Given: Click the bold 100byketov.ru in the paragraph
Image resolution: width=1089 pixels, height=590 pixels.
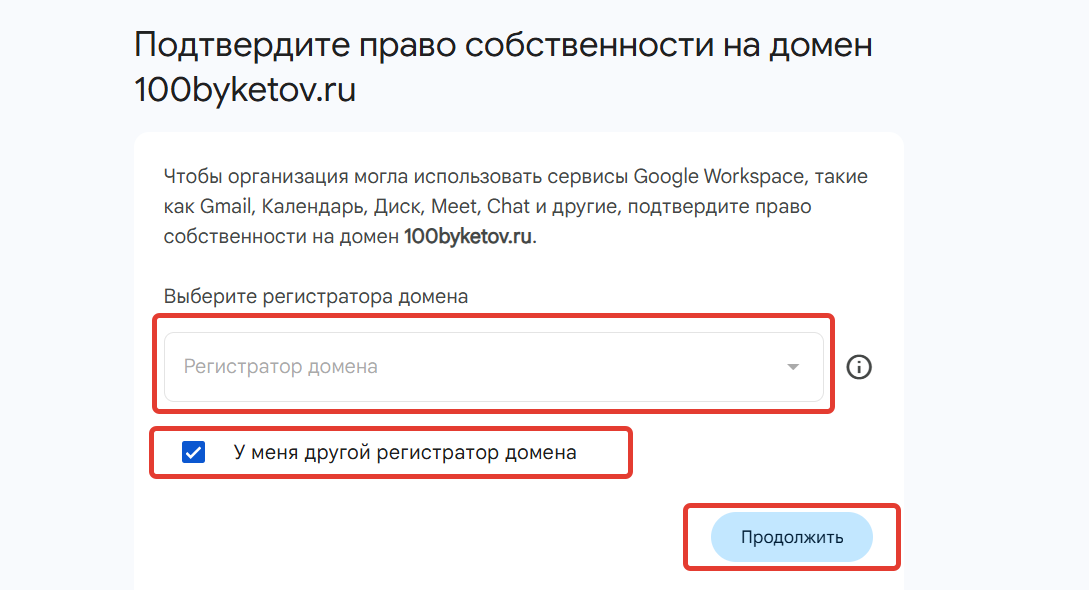Looking at the screenshot, I should 468,237.
